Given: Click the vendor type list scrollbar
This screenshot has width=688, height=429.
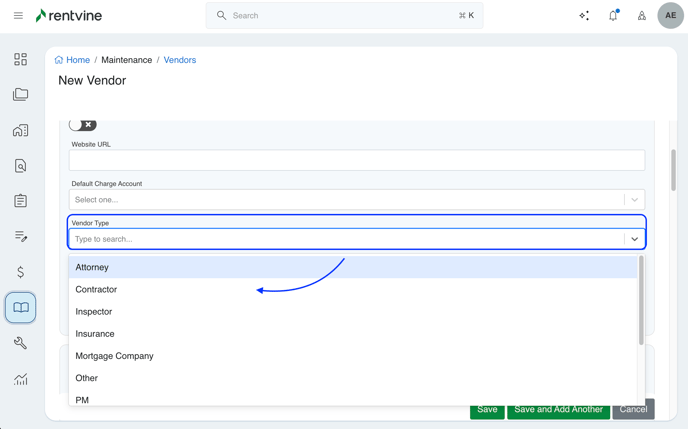Looking at the screenshot, I should (x=641, y=300).
